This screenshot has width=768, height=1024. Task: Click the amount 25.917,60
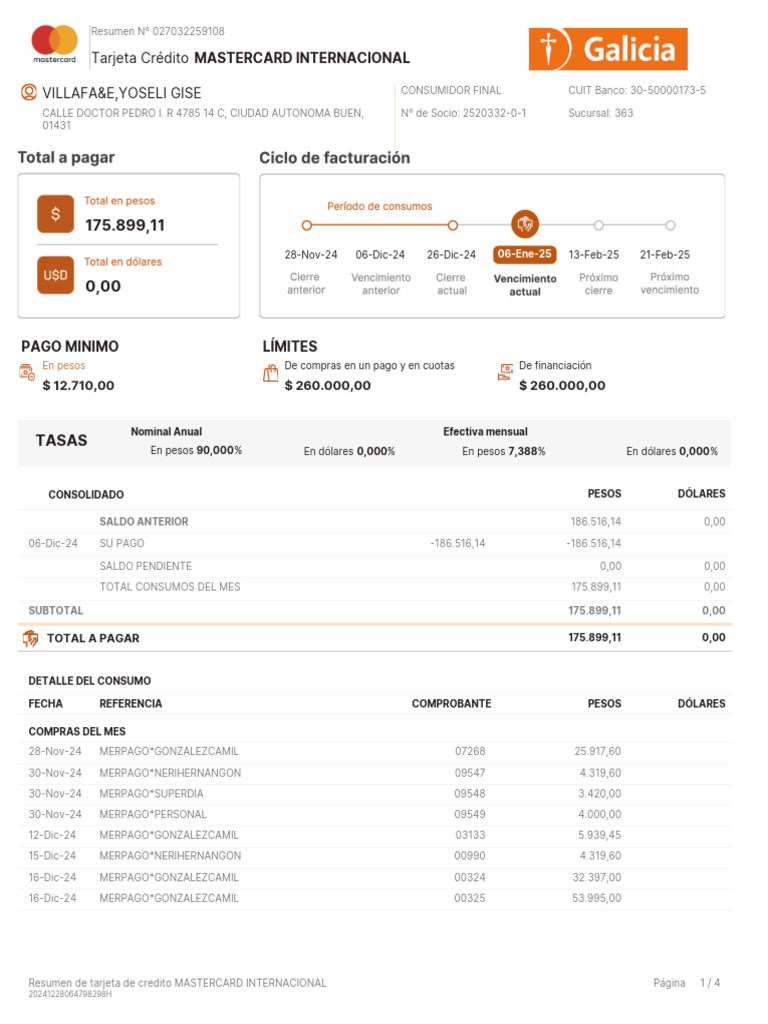coord(598,751)
